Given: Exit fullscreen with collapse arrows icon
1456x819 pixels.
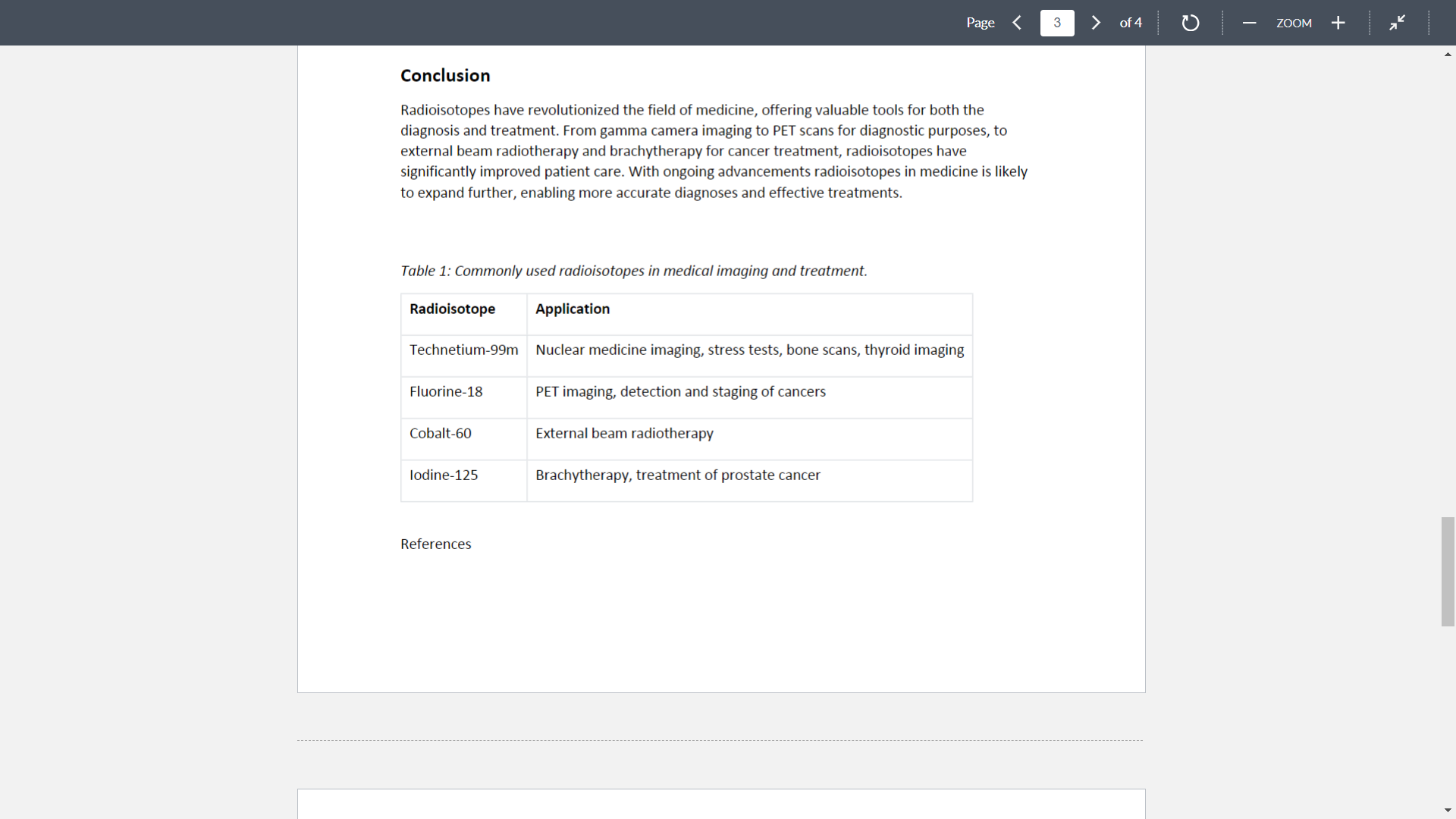Looking at the screenshot, I should point(1397,23).
